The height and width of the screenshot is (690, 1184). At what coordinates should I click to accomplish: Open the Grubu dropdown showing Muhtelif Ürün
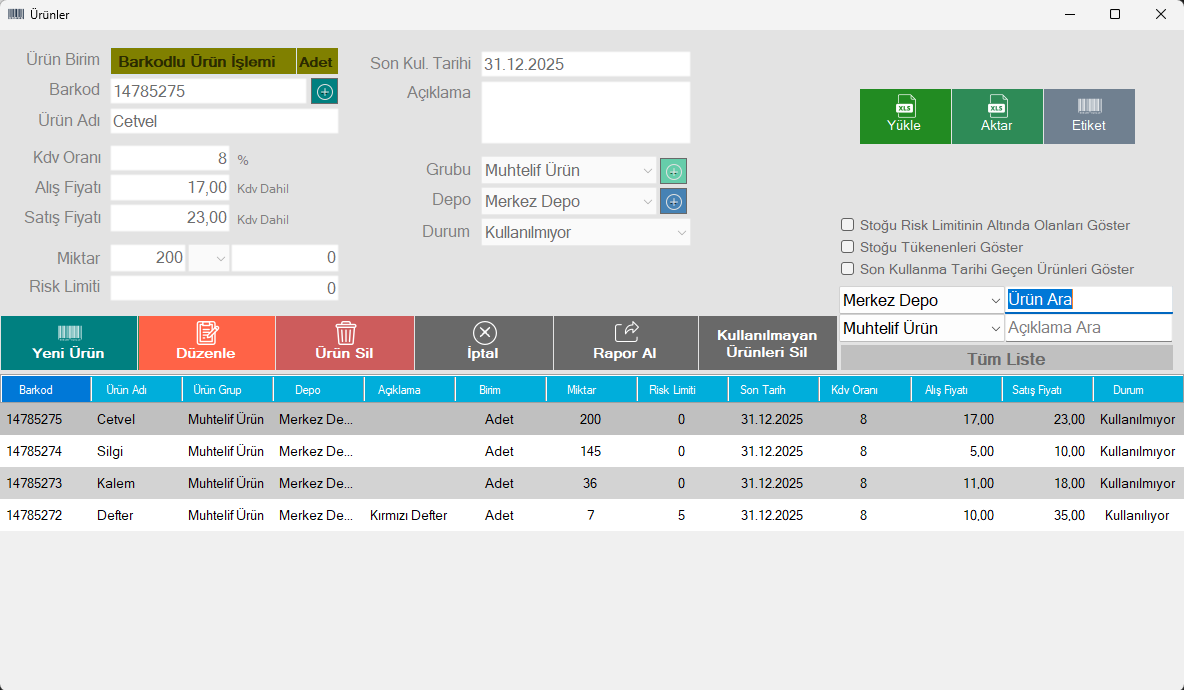[568, 171]
